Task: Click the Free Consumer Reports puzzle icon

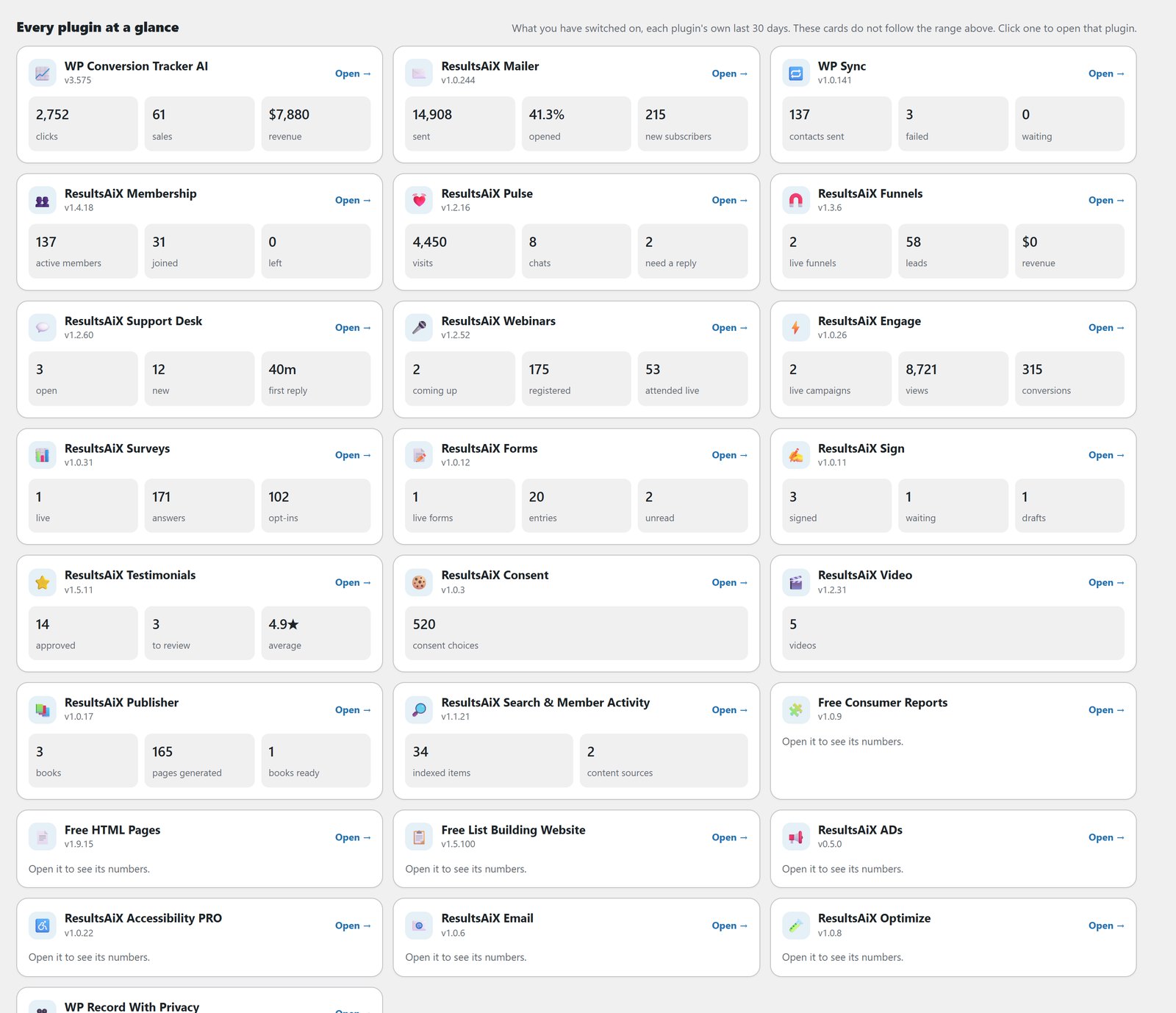Action: pos(796,709)
